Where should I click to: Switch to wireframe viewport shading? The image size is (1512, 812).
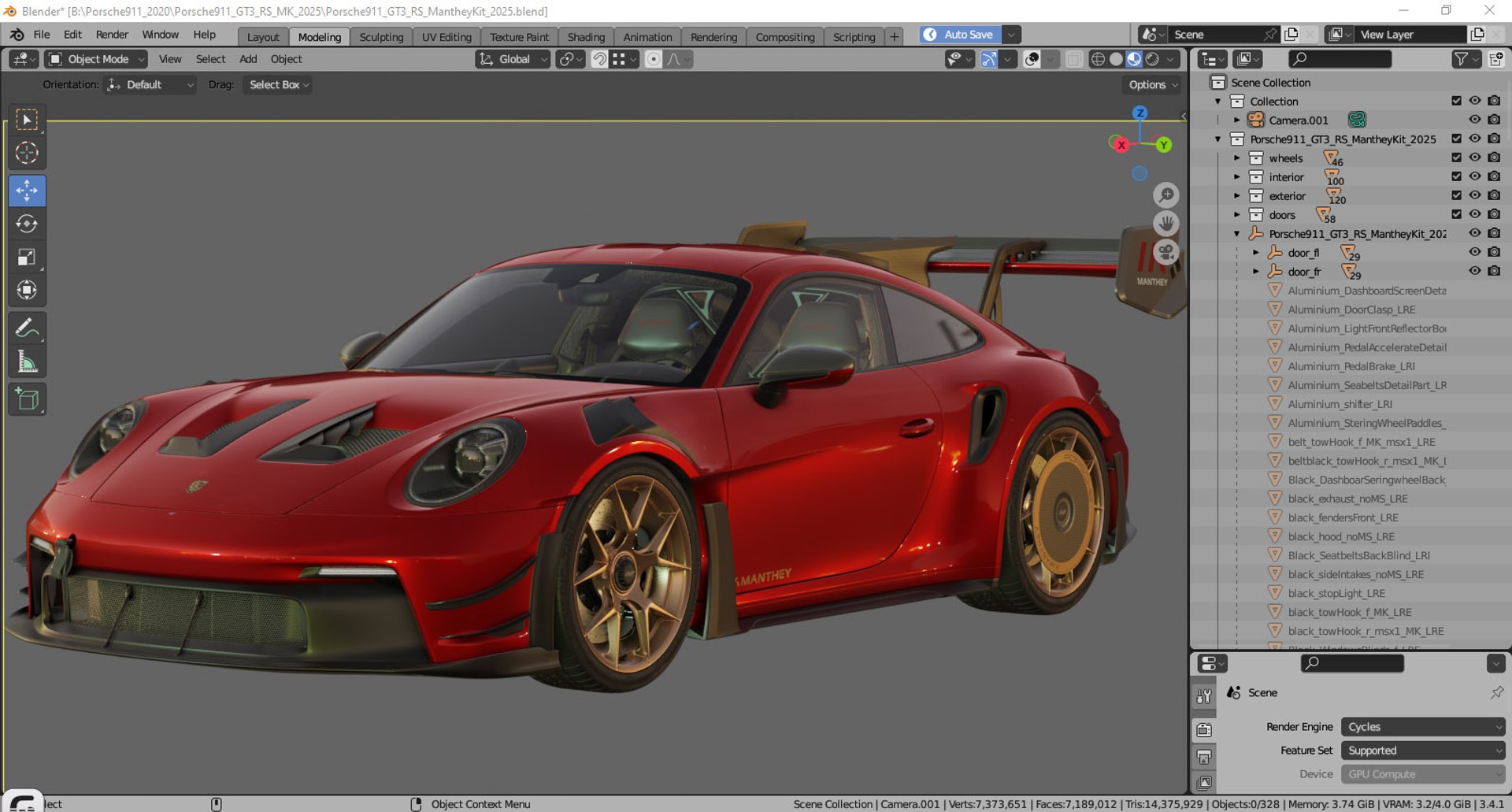pyautogui.click(x=1097, y=59)
